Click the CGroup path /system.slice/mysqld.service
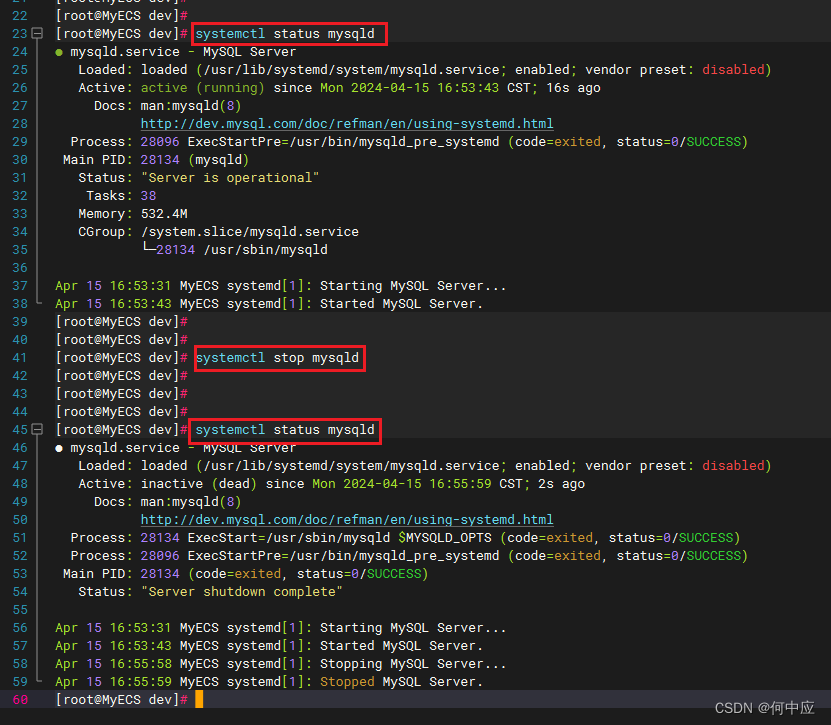The image size is (831, 725). coord(250,232)
